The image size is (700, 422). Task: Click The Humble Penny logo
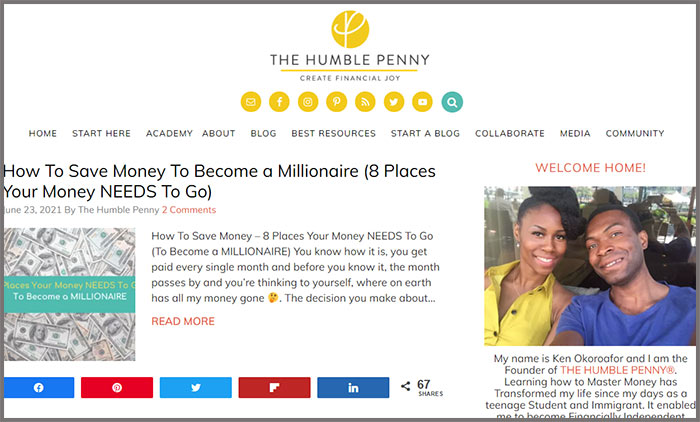point(350,46)
